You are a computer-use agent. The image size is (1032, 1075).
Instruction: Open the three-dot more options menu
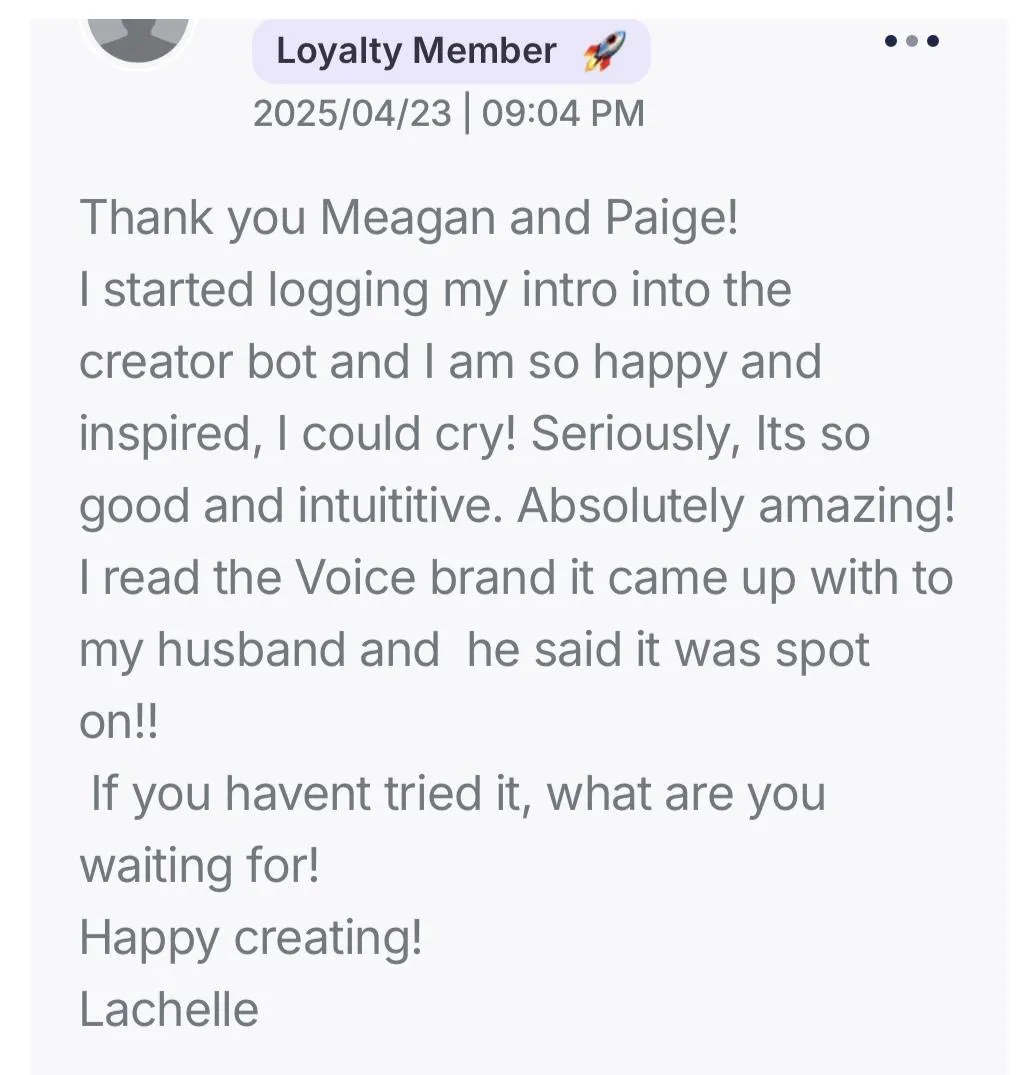(911, 41)
